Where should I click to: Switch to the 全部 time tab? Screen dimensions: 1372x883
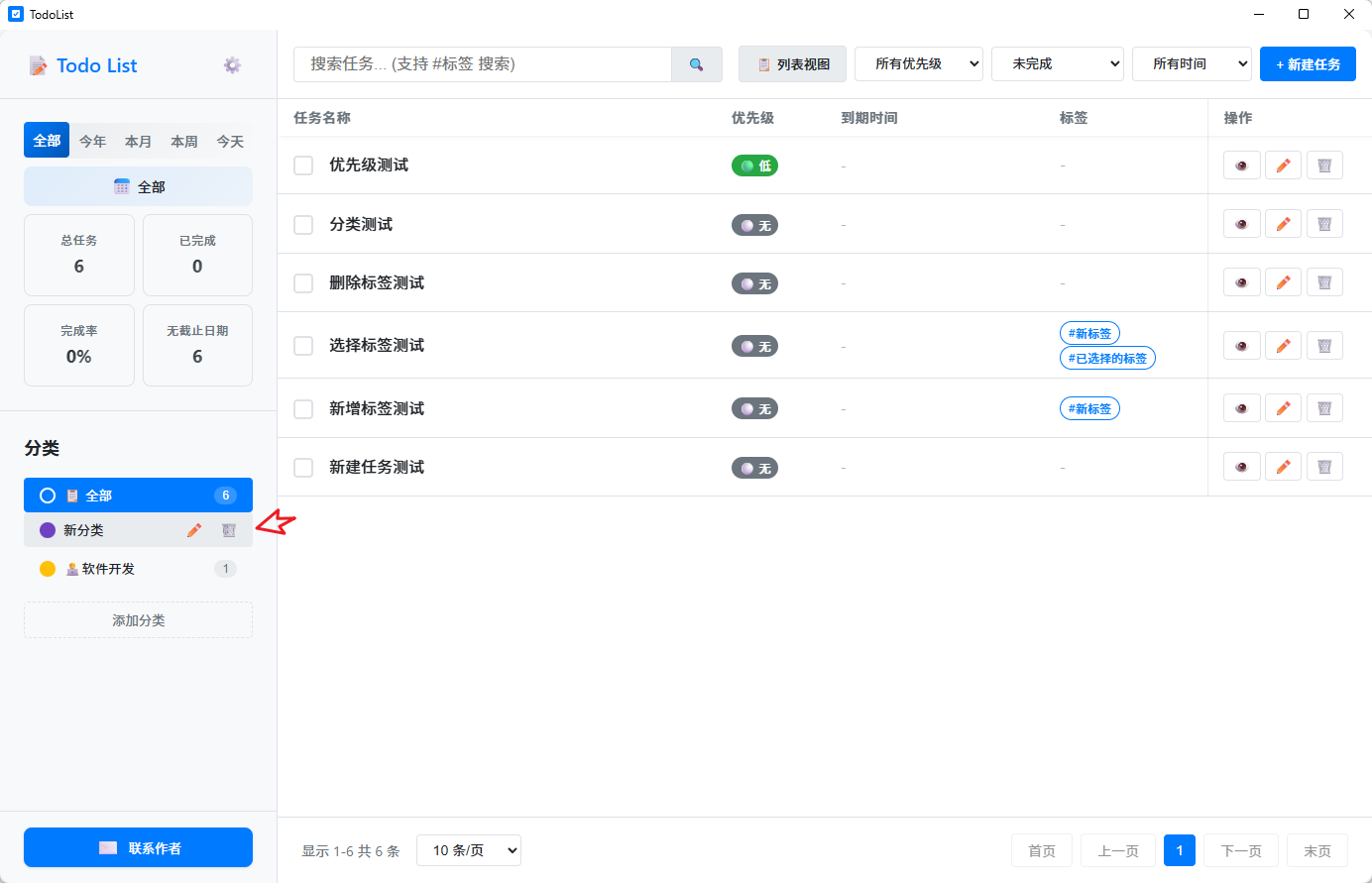pyautogui.click(x=47, y=141)
